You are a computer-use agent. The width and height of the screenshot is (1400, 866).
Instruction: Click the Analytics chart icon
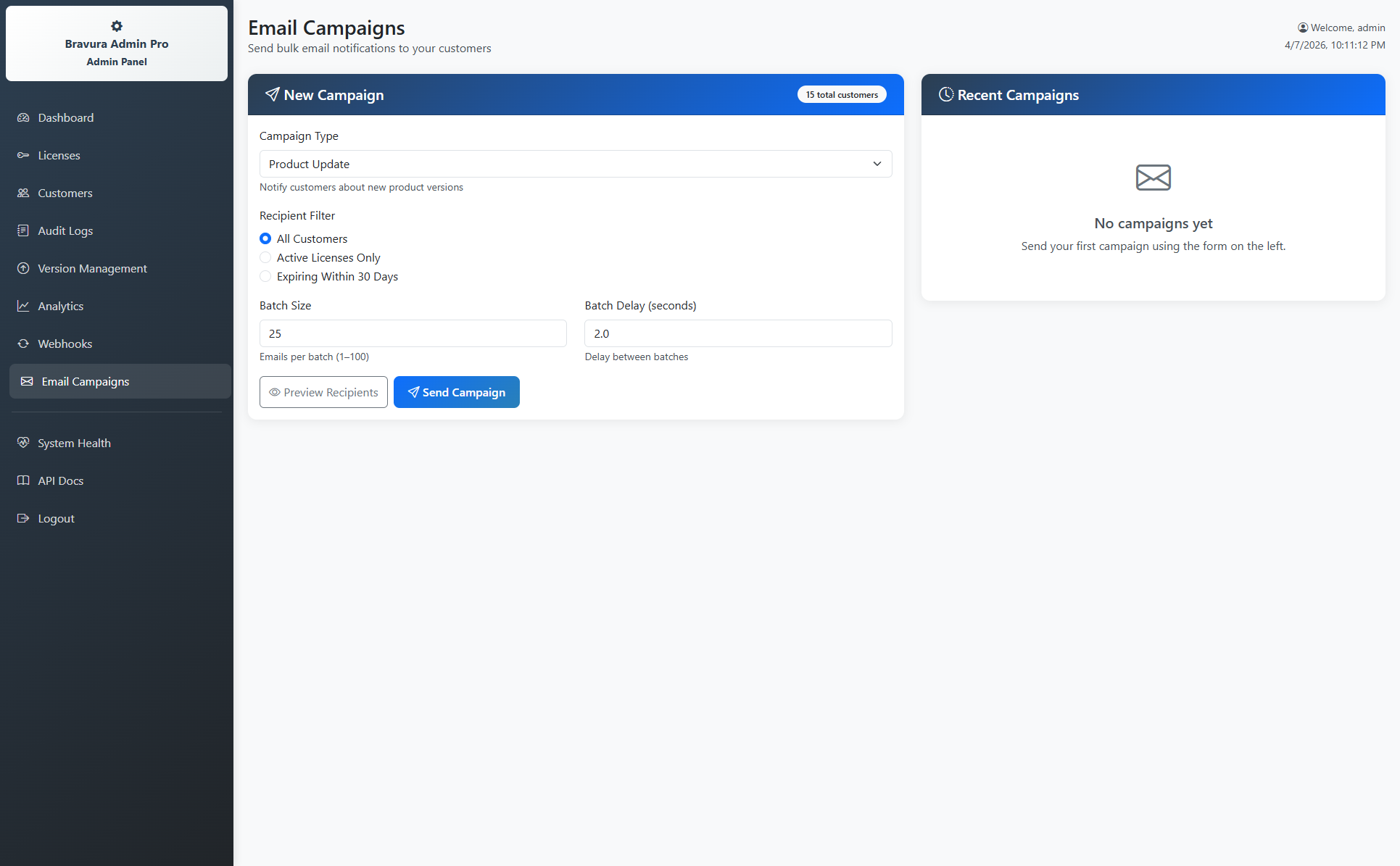[x=23, y=306]
